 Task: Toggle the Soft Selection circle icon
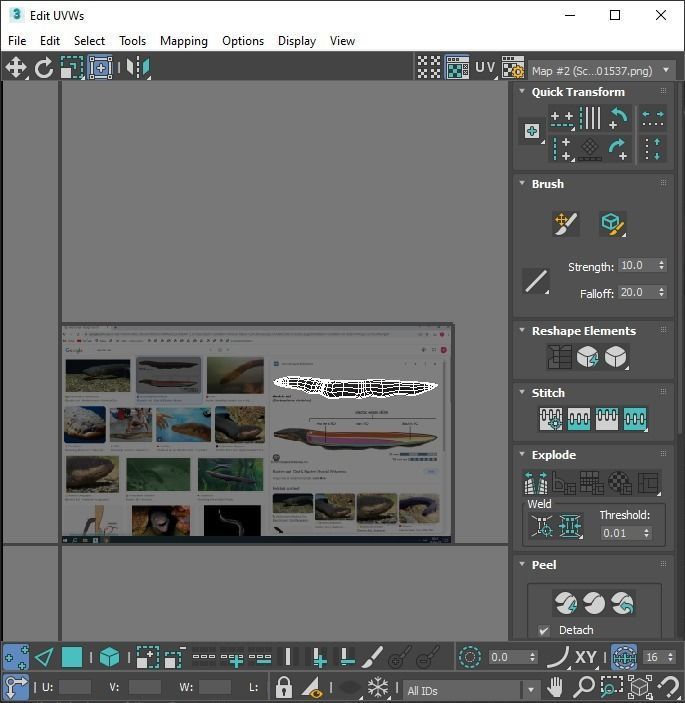[x=470, y=657]
